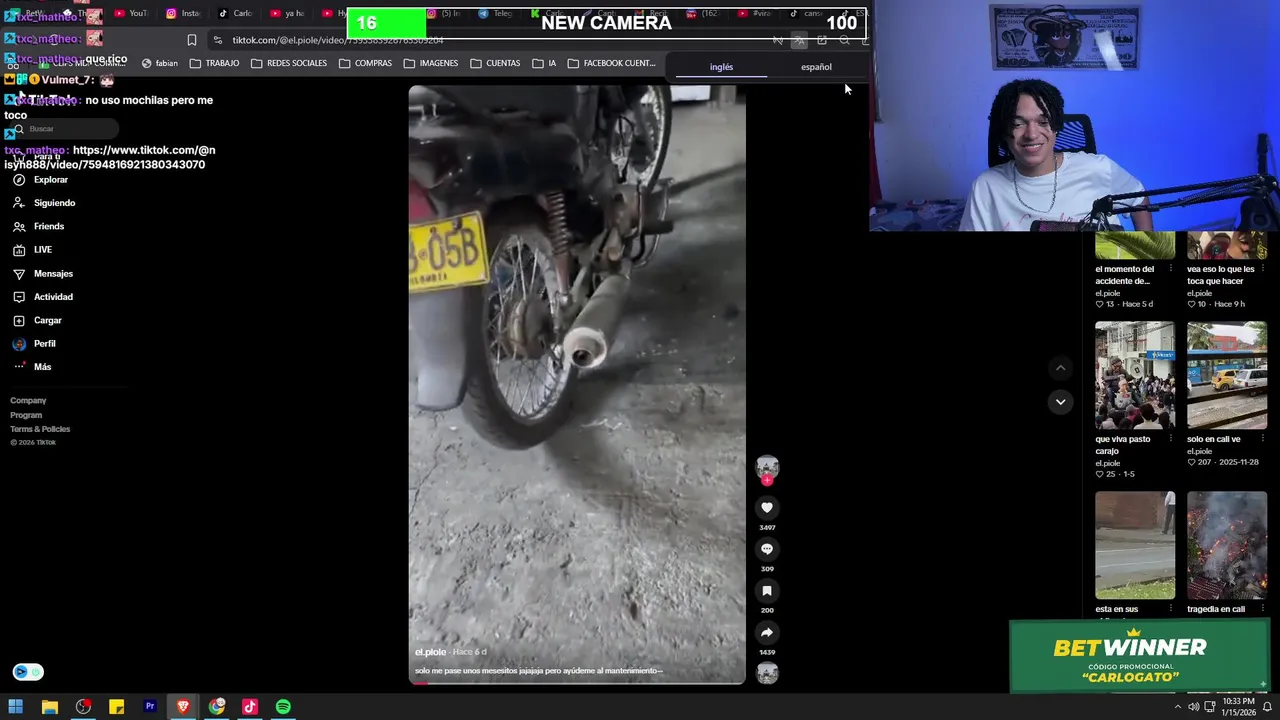Image resolution: width=1280 pixels, height=720 pixels.
Task: Open Friends in TikTok sidebar
Action: pyautogui.click(x=38, y=226)
